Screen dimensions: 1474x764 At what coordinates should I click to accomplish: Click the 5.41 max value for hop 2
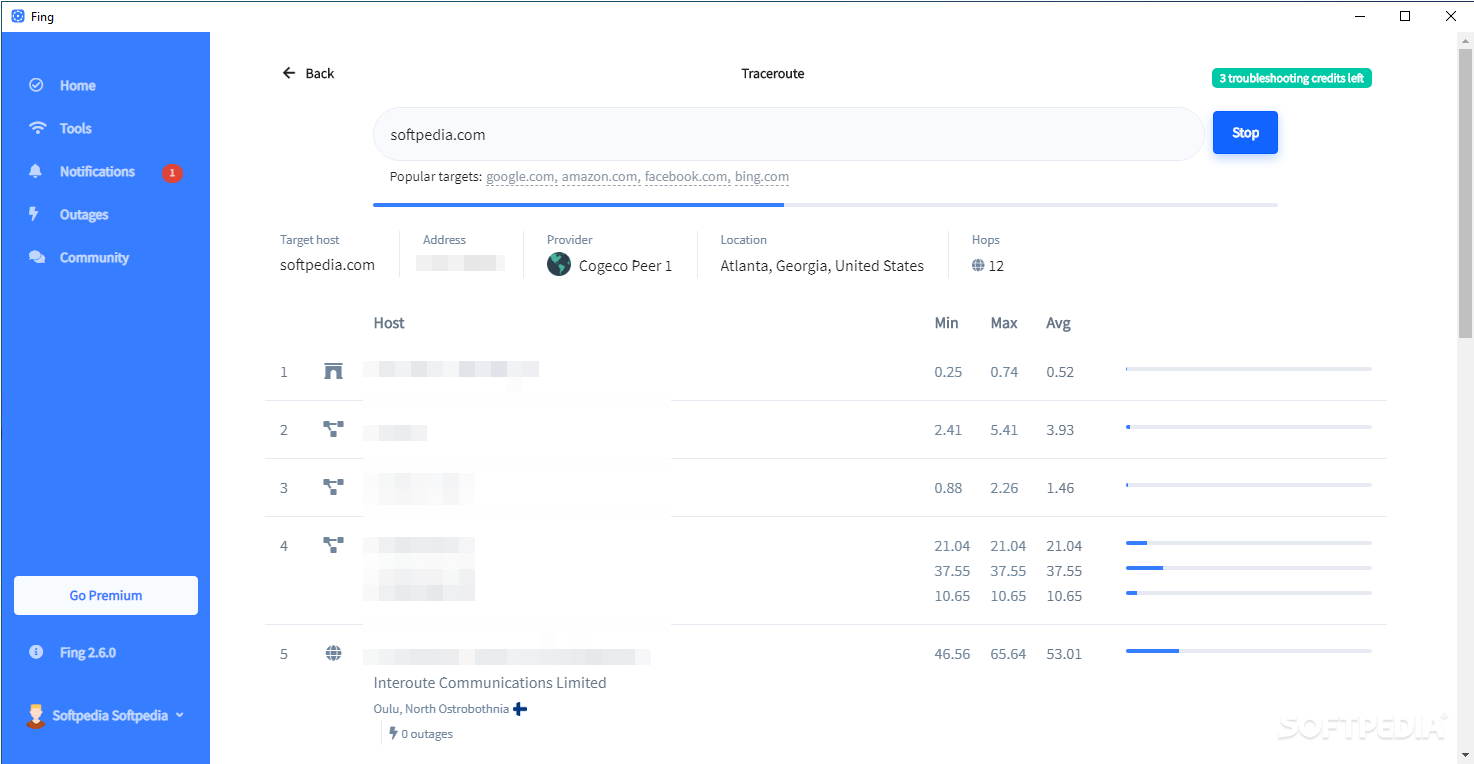click(x=1004, y=430)
